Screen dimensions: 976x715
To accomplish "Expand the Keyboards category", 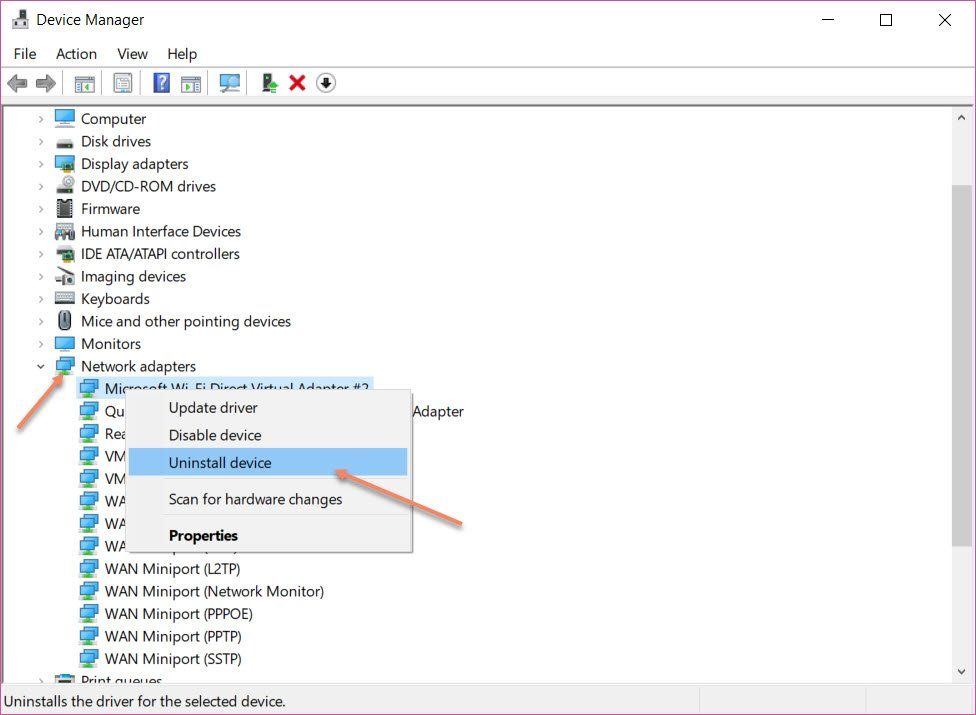I will [x=41, y=299].
